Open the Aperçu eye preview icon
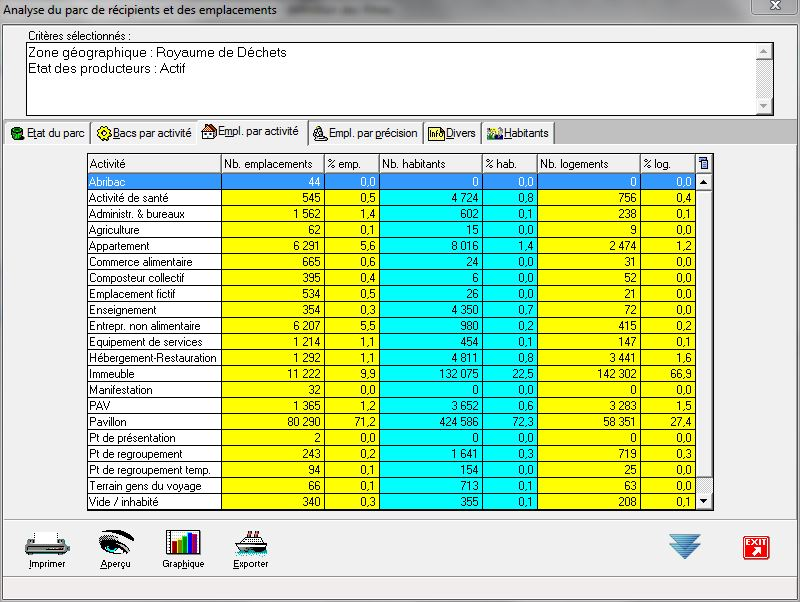800x602 pixels. pos(115,543)
